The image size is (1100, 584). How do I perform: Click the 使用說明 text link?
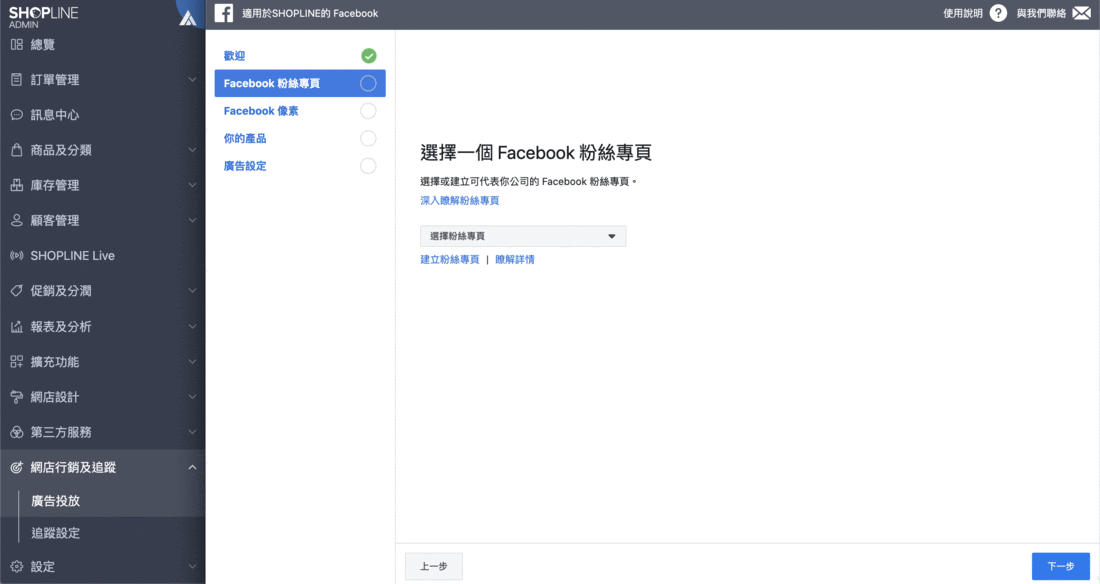962,13
